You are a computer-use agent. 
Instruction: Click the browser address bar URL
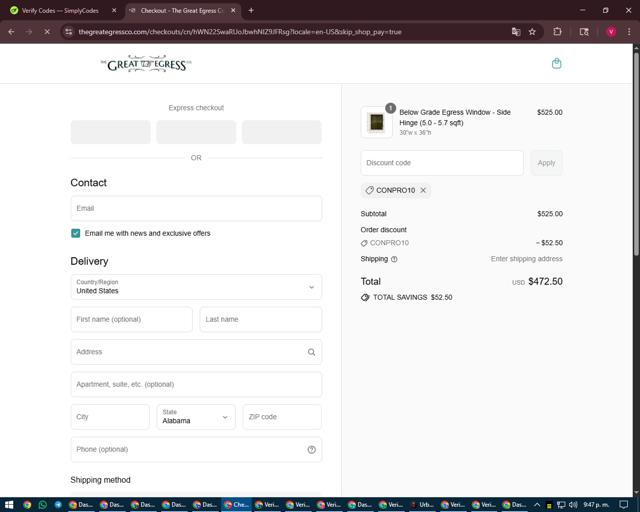tap(240, 32)
